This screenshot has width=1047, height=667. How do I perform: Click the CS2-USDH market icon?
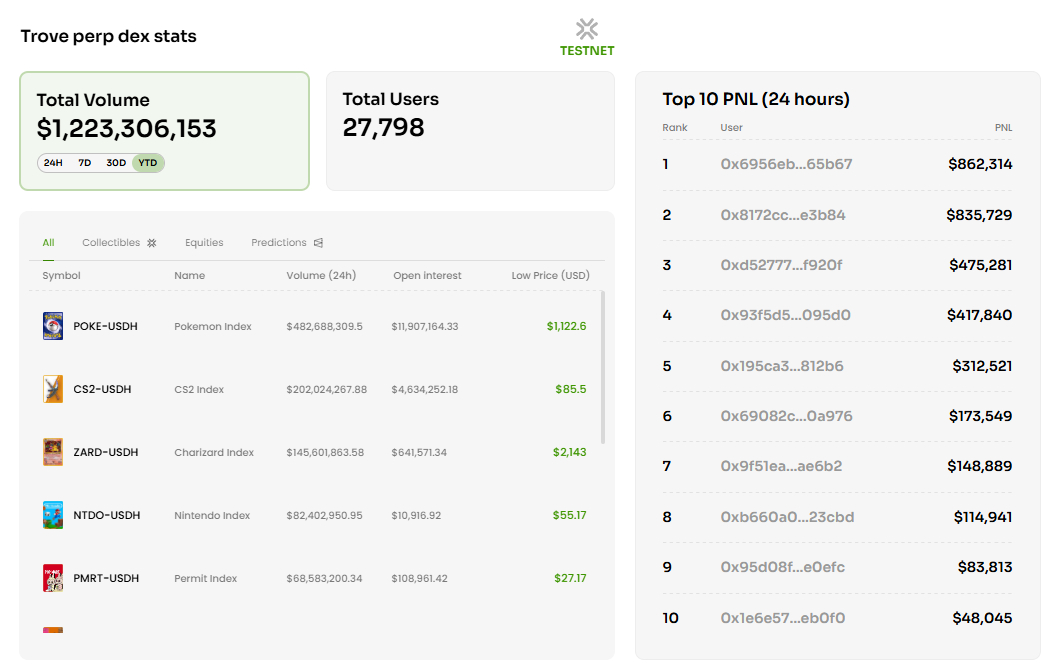[x=53, y=389]
